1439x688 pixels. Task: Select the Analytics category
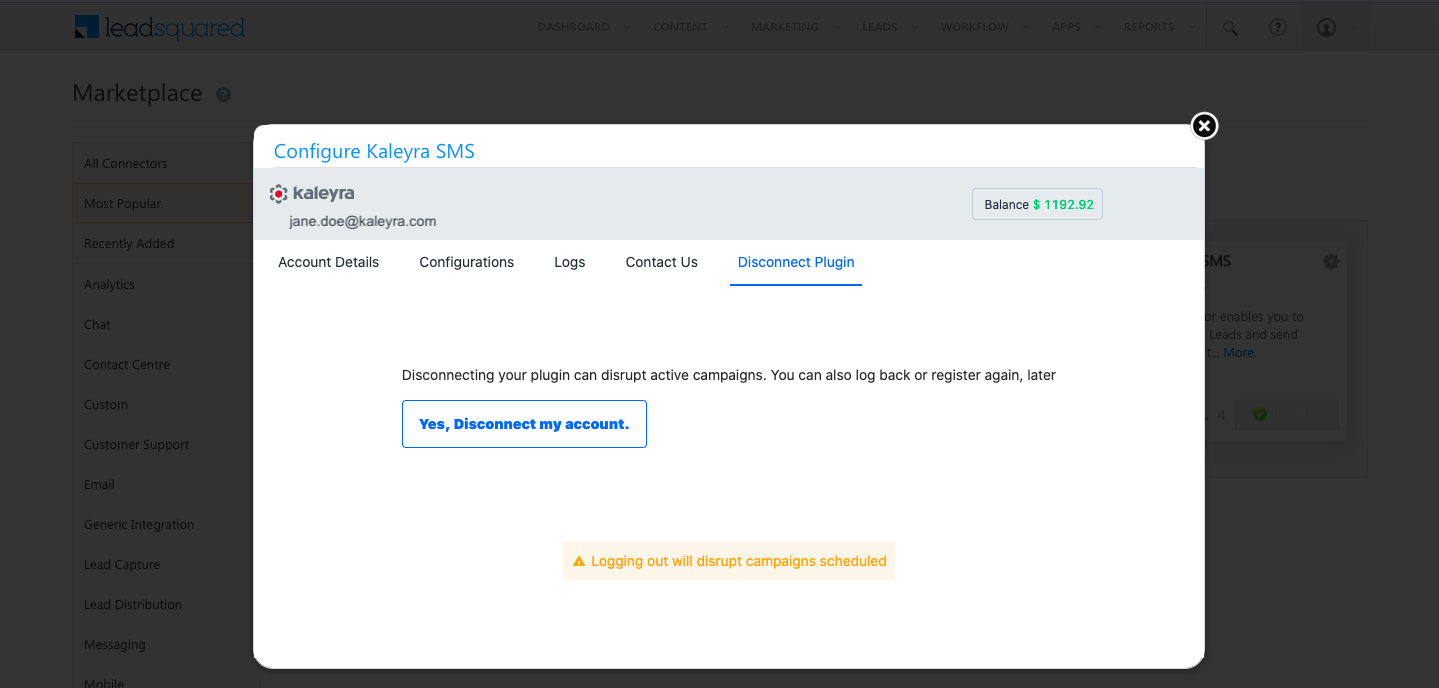[163, 284]
